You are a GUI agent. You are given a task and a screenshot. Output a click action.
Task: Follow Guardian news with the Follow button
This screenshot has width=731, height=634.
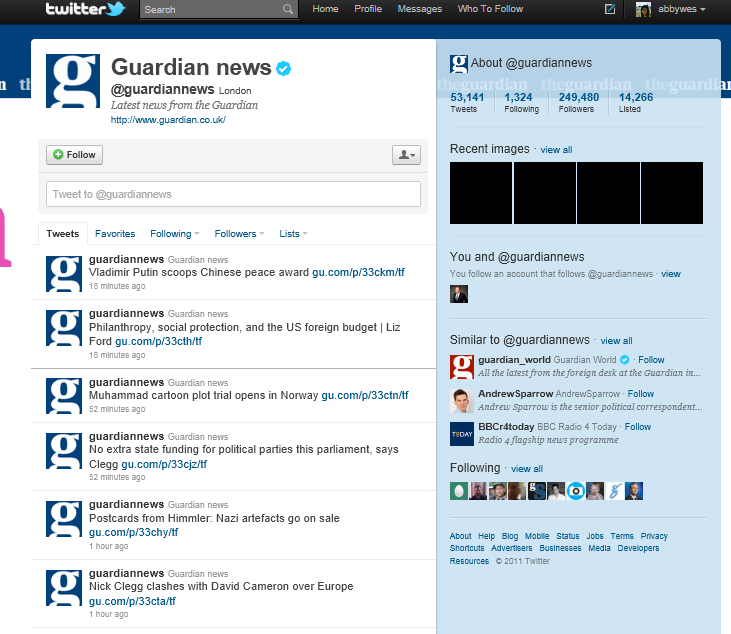74,155
